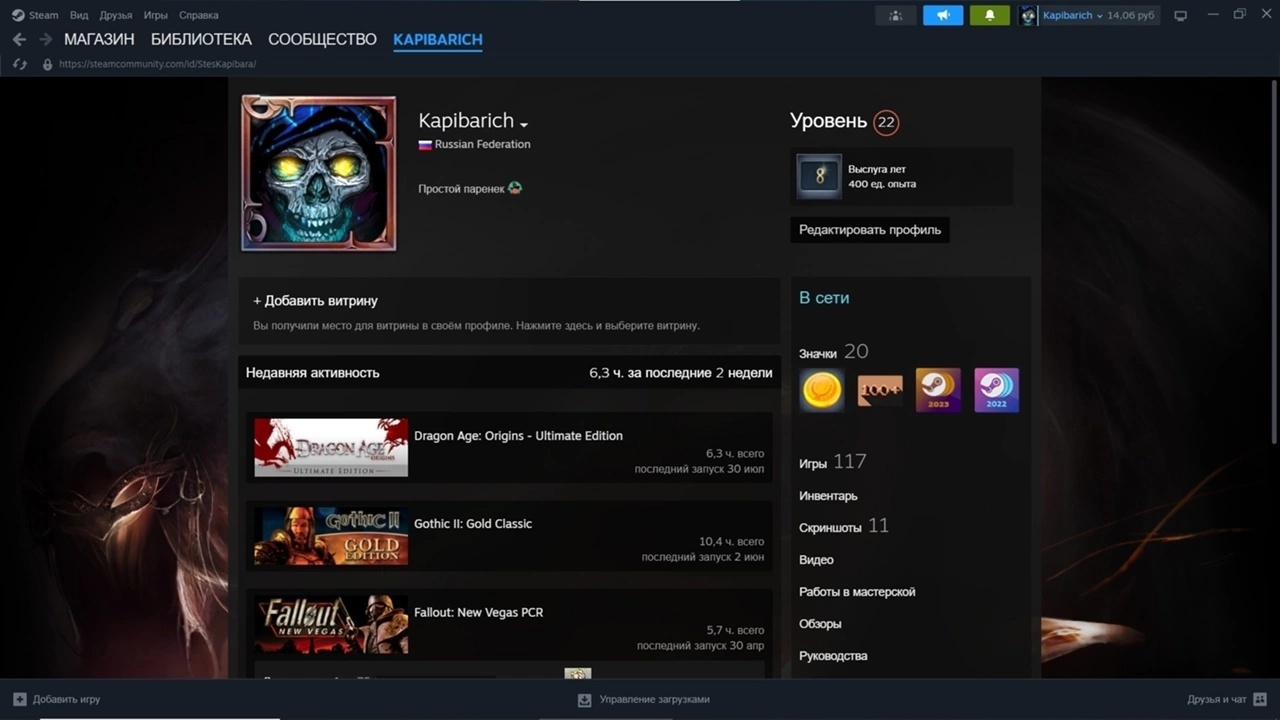Click the Gothic II Gold Edition thumbnail
This screenshot has height=720, width=1280.
tap(331, 536)
